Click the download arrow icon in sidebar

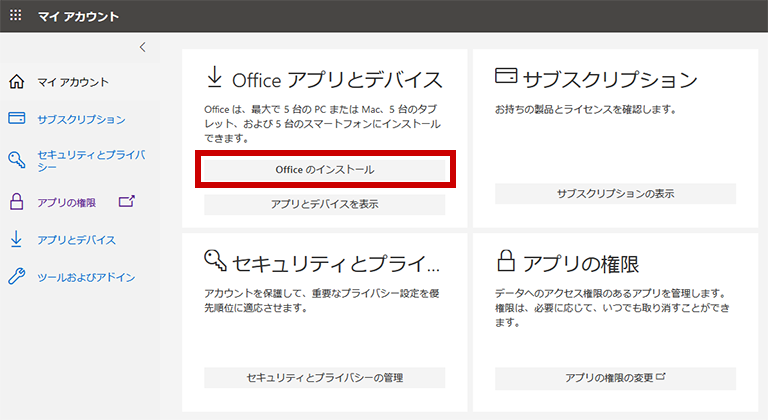click(16, 239)
